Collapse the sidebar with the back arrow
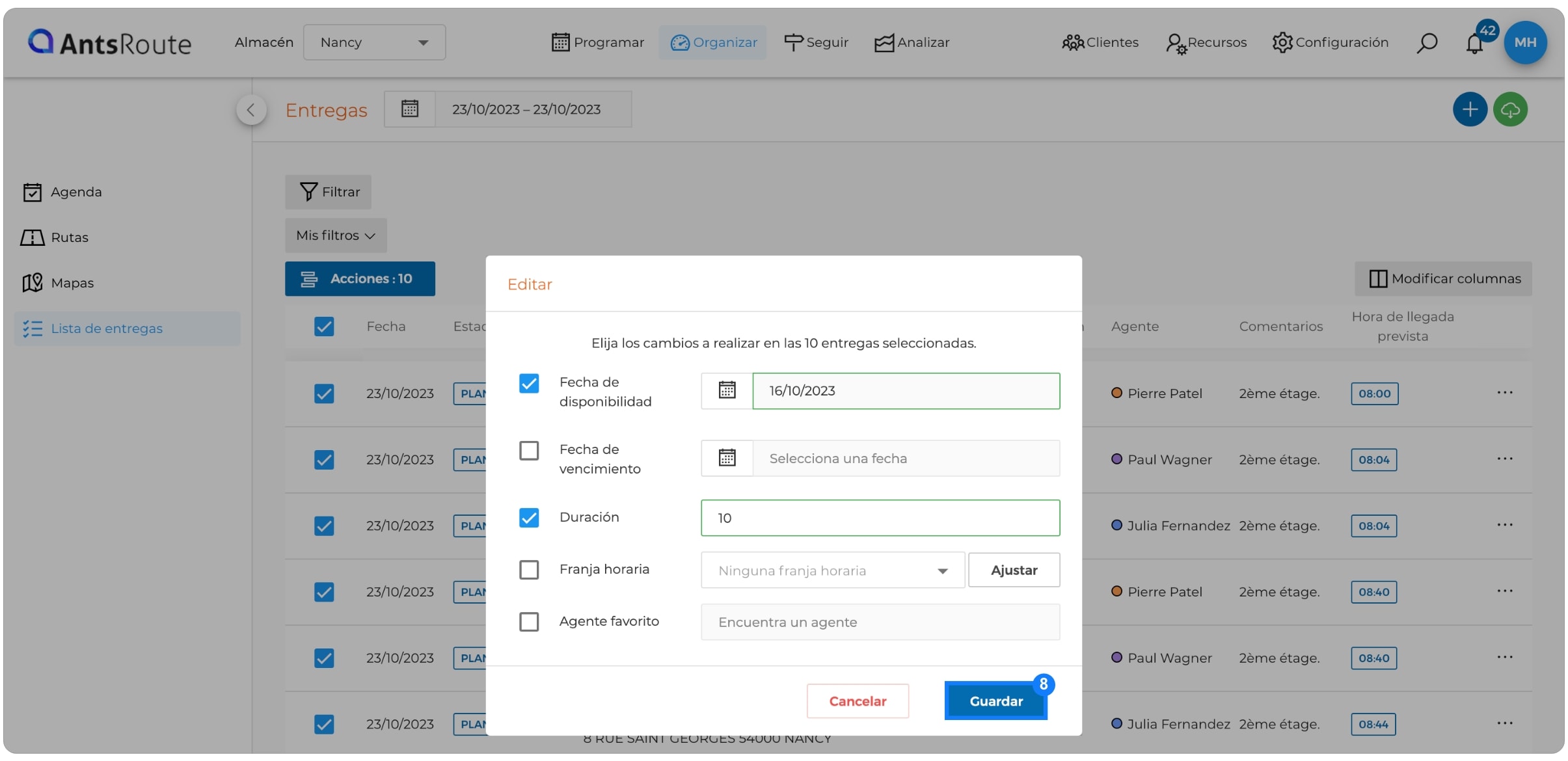Viewport: 1568px width, 761px height. (251, 109)
